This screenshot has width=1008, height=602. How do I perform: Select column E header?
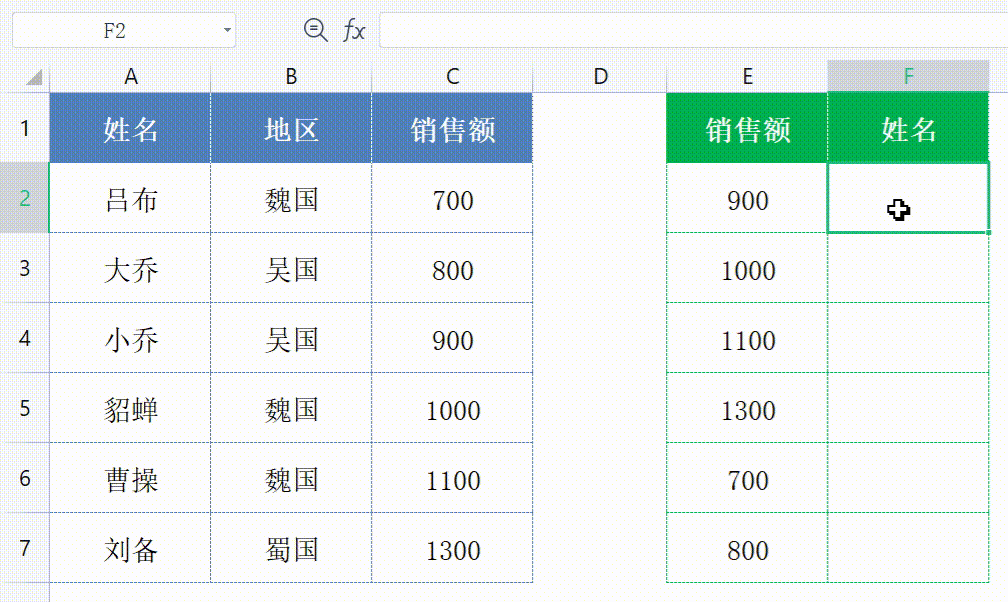click(x=747, y=77)
